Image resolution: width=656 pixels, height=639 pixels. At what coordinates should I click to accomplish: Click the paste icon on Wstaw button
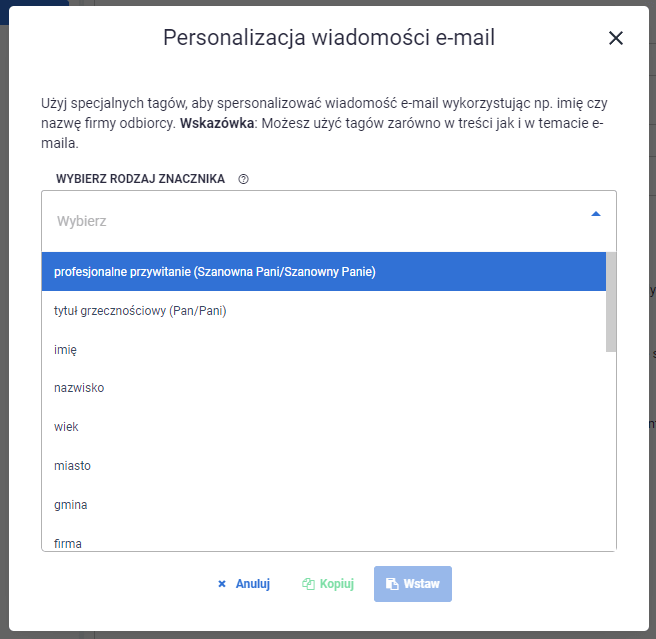[392, 584]
